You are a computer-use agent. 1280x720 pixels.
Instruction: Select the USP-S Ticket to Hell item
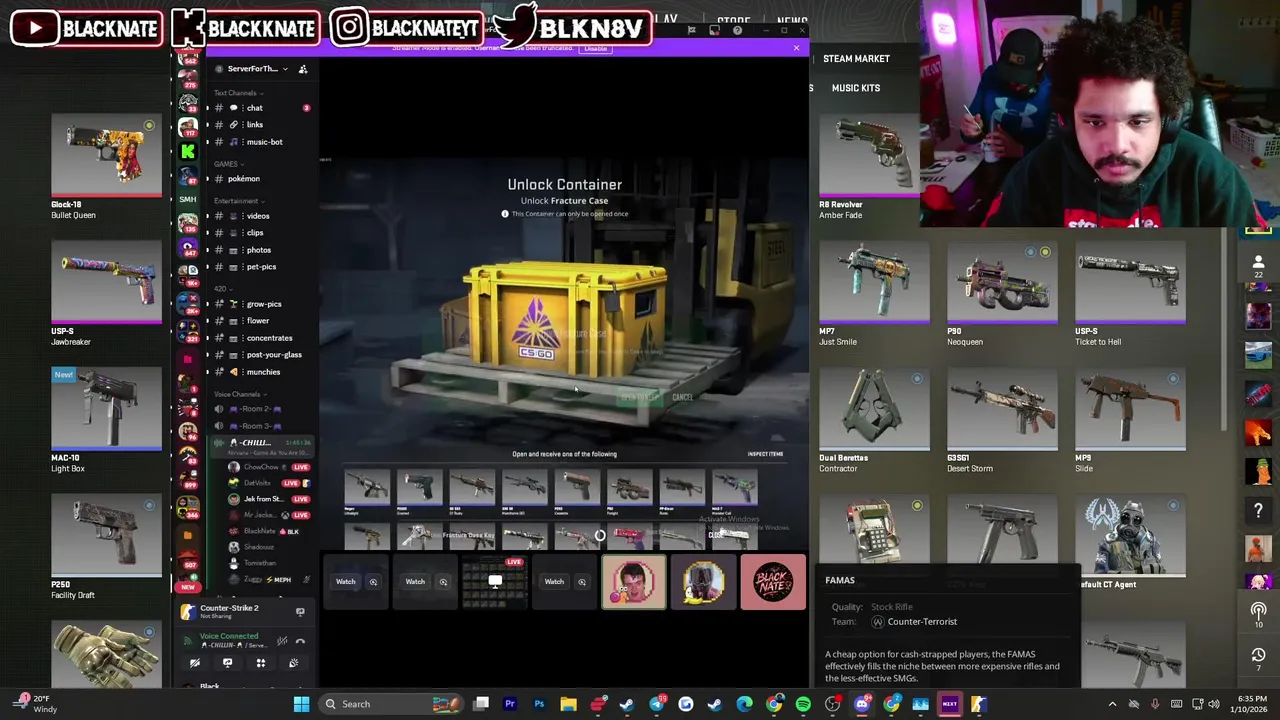tap(1130, 293)
